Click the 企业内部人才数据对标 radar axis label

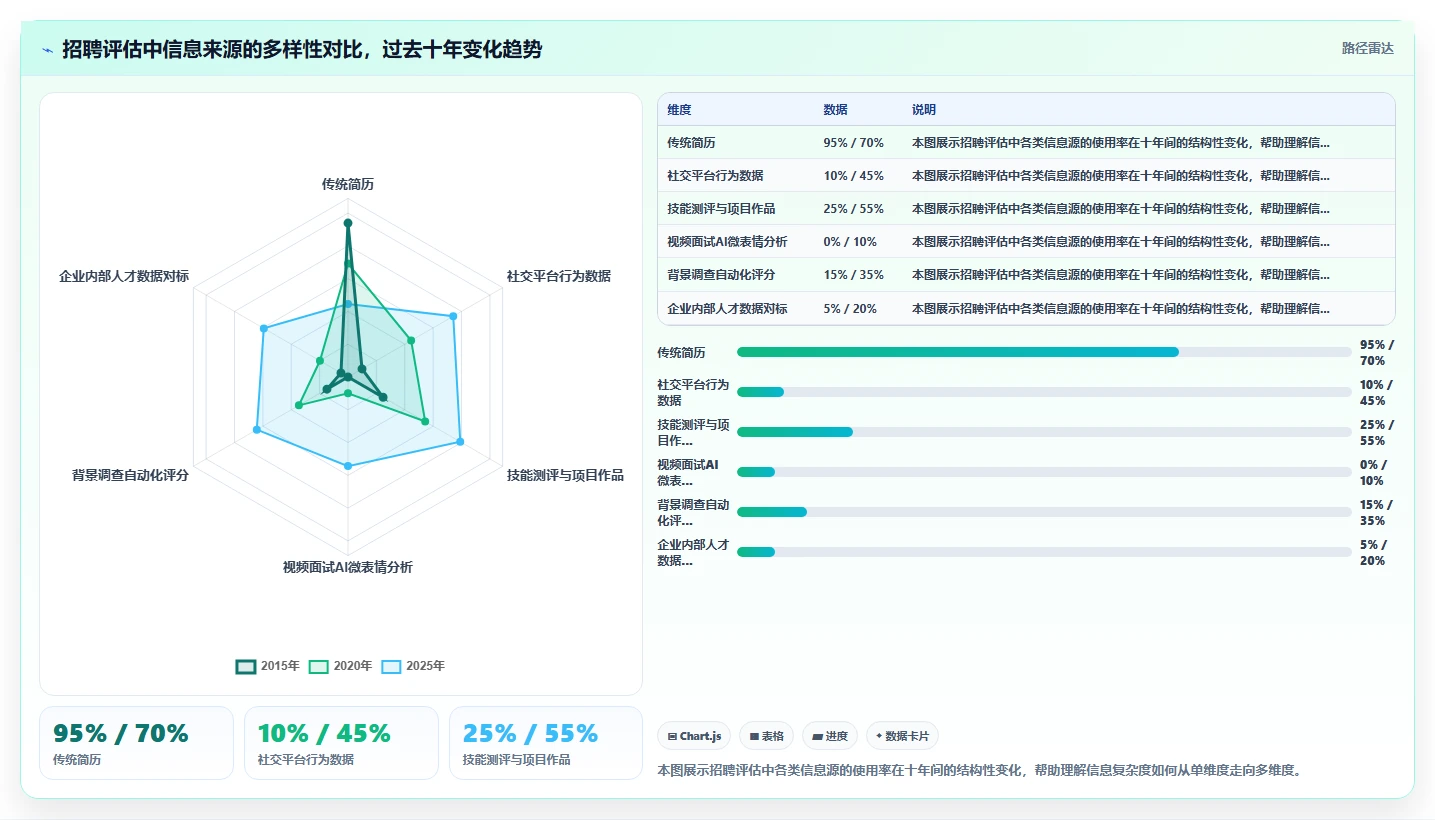(124, 276)
